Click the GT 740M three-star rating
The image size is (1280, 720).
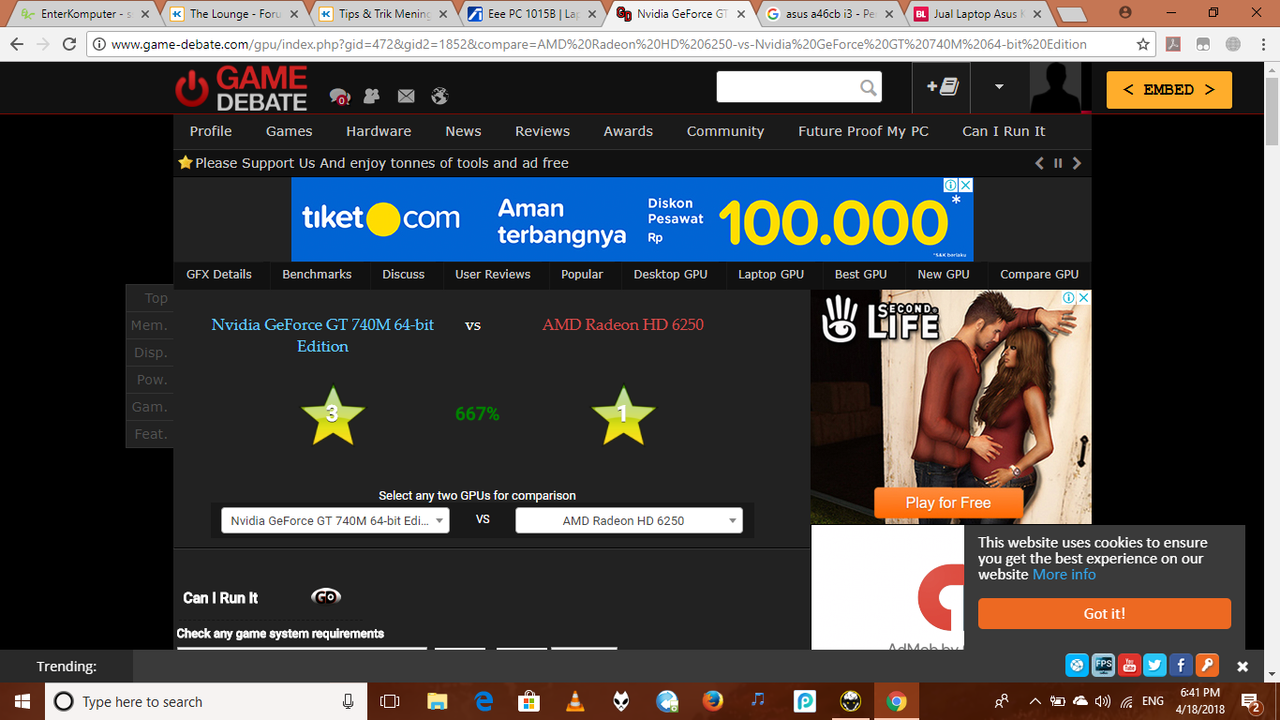(332, 414)
